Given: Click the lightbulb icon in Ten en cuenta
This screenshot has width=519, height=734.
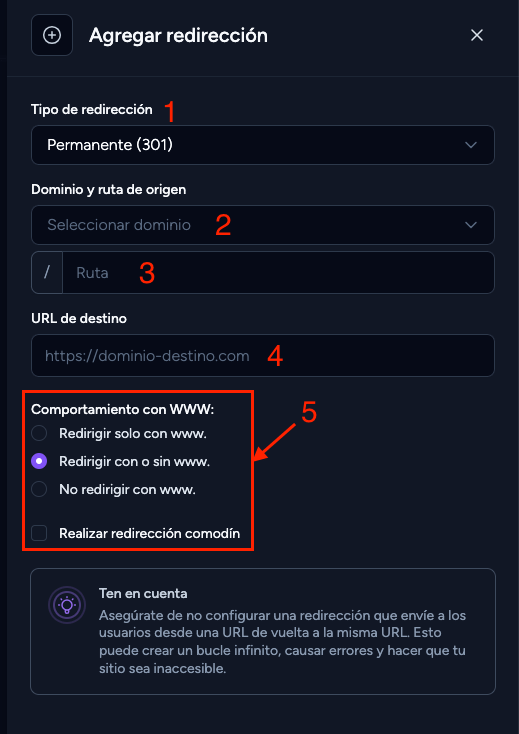Looking at the screenshot, I should click(67, 605).
